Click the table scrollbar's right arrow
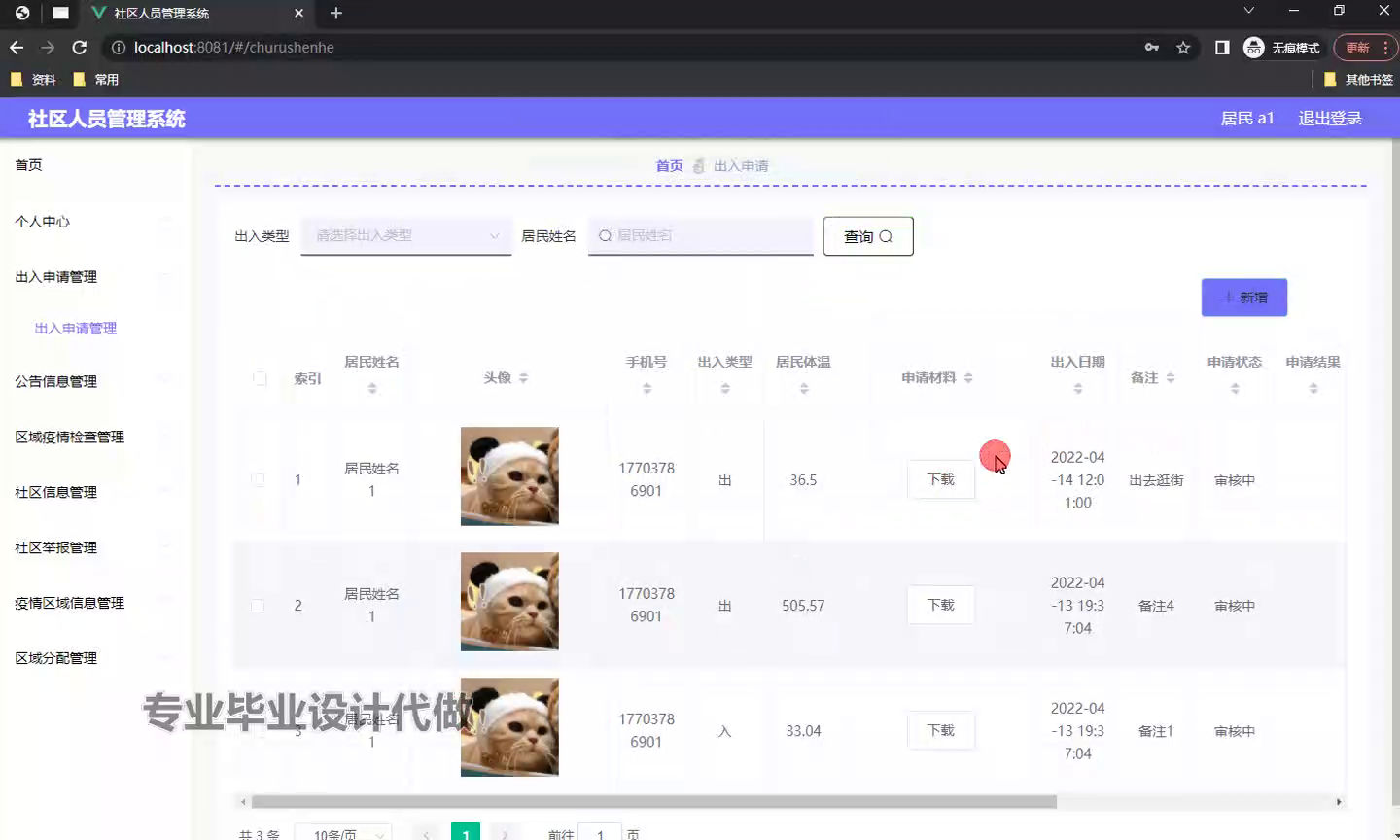1400x840 pixels. [x=1339, y=802]
